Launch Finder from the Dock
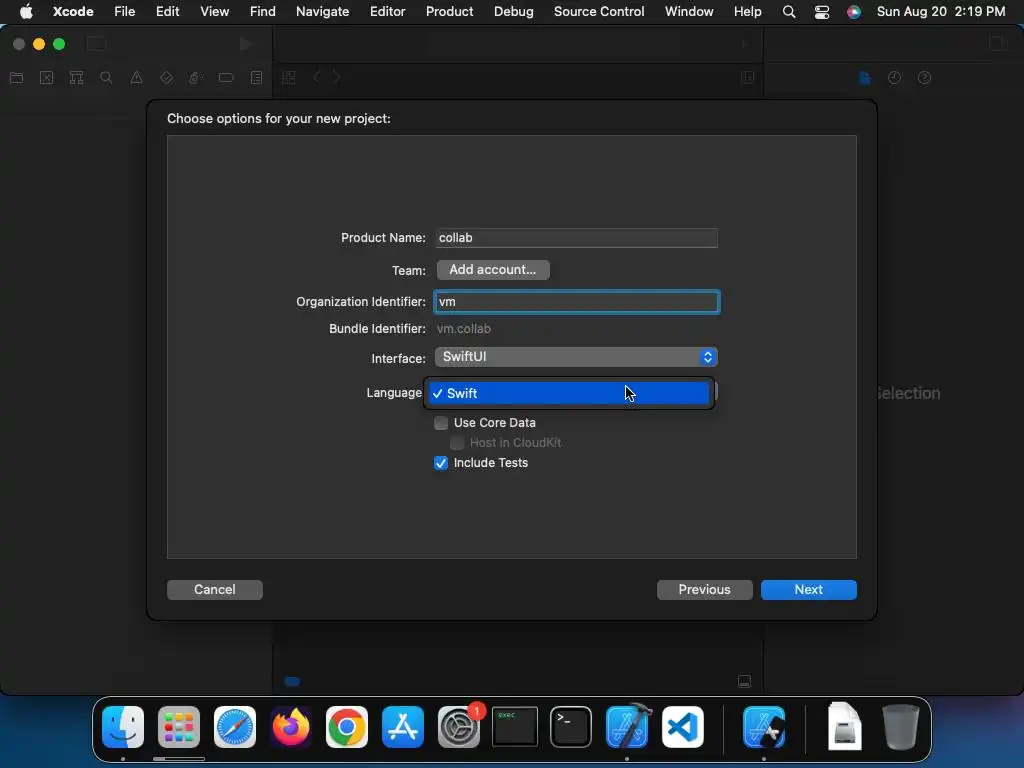The image size is (1024, 768). pos(123,727)
